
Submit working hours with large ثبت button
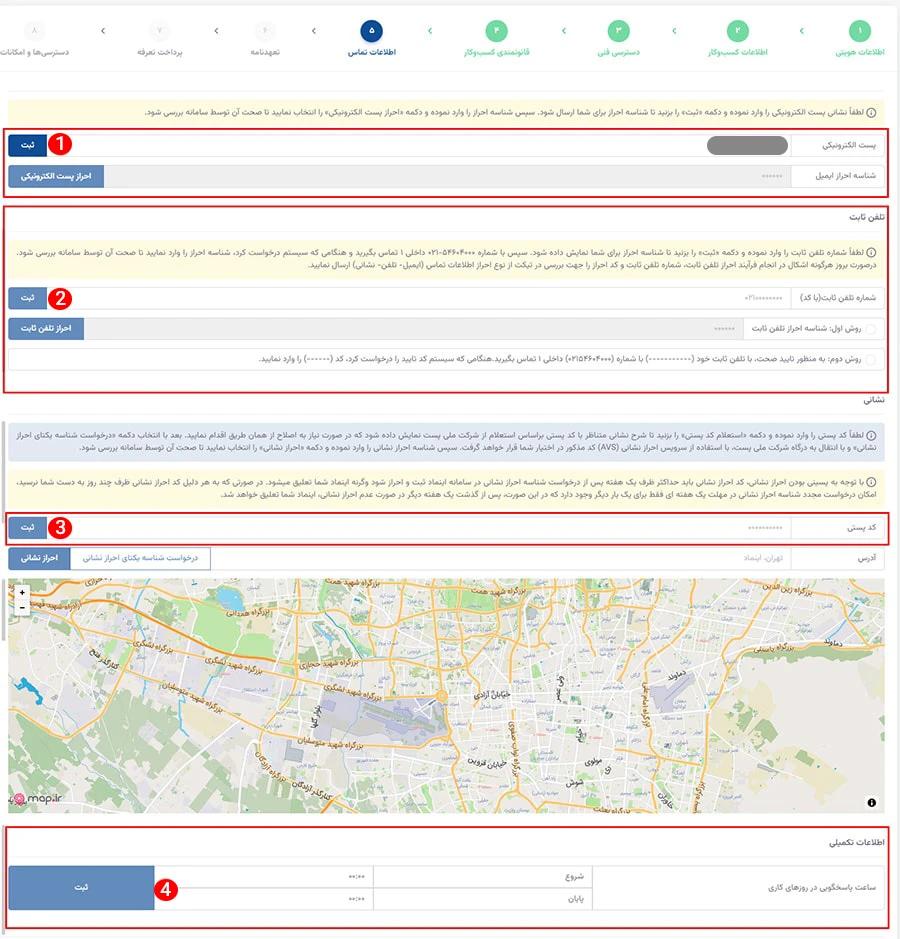click(81, 887)
